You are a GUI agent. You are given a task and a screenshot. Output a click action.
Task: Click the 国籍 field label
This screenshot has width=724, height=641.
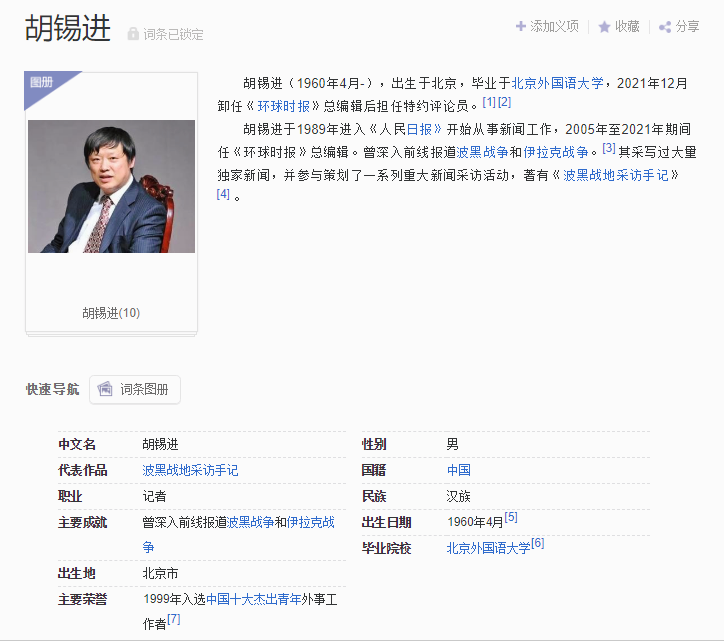[374, 470]
